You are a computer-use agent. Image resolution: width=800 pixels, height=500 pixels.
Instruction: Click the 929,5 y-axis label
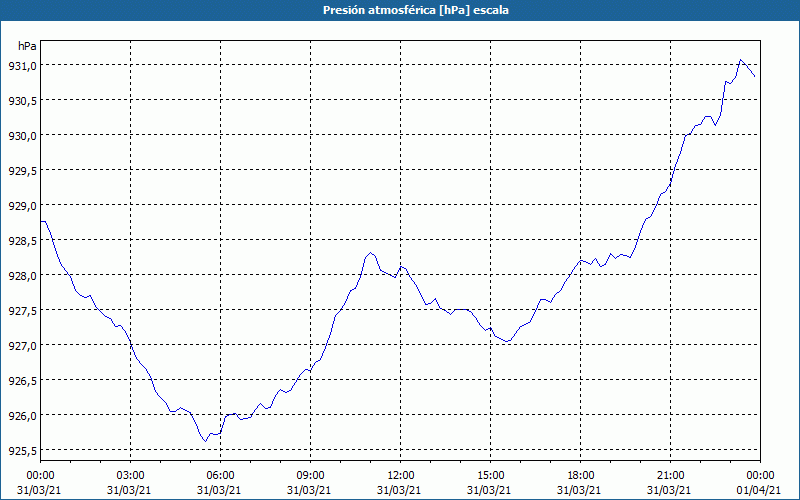click(22, 170)
